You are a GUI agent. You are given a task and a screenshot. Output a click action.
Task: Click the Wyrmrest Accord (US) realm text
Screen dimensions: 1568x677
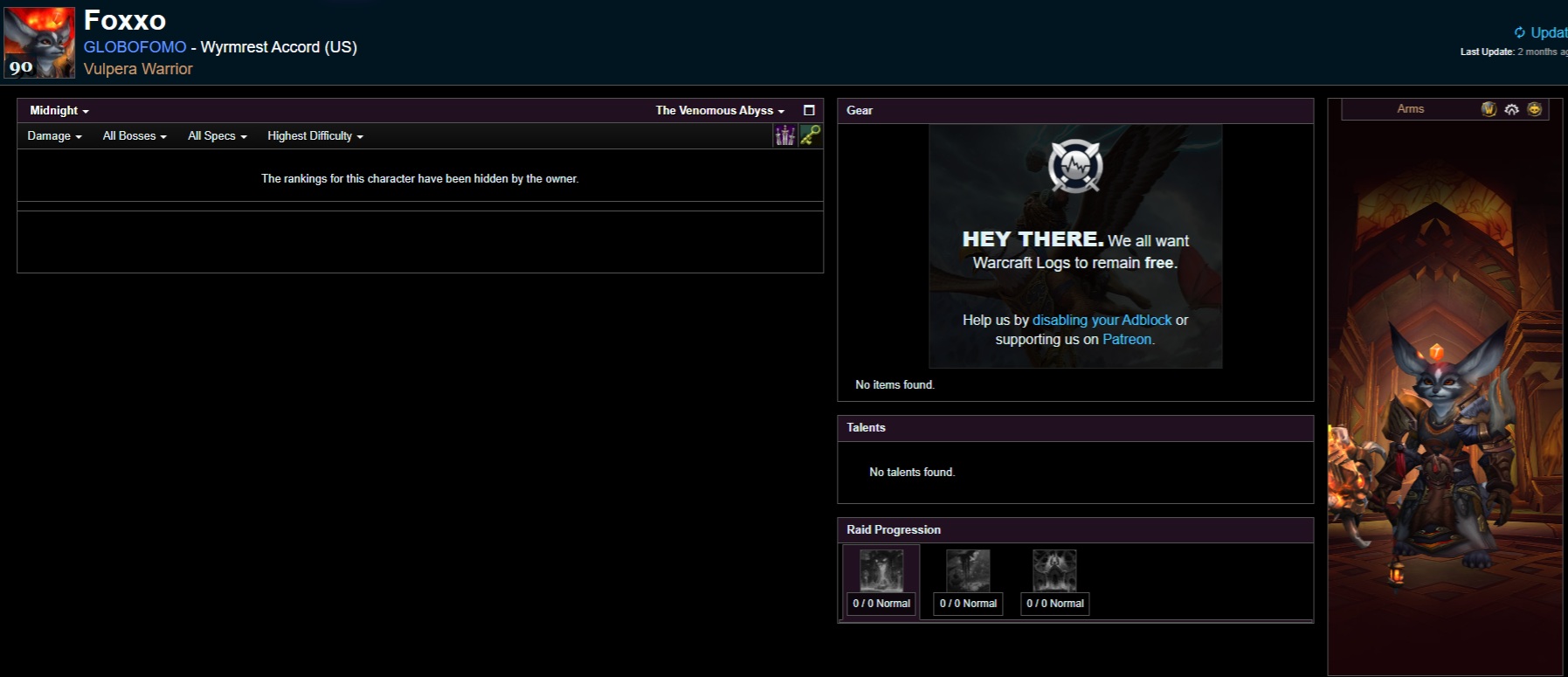pos(279,47)
